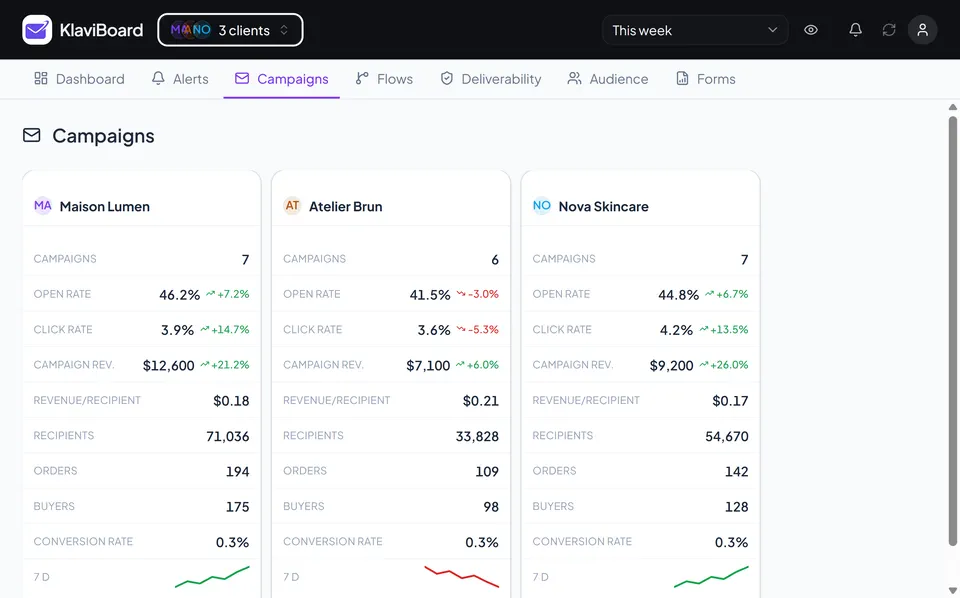Open the Audience tab
960x598 pixels.
607,79
